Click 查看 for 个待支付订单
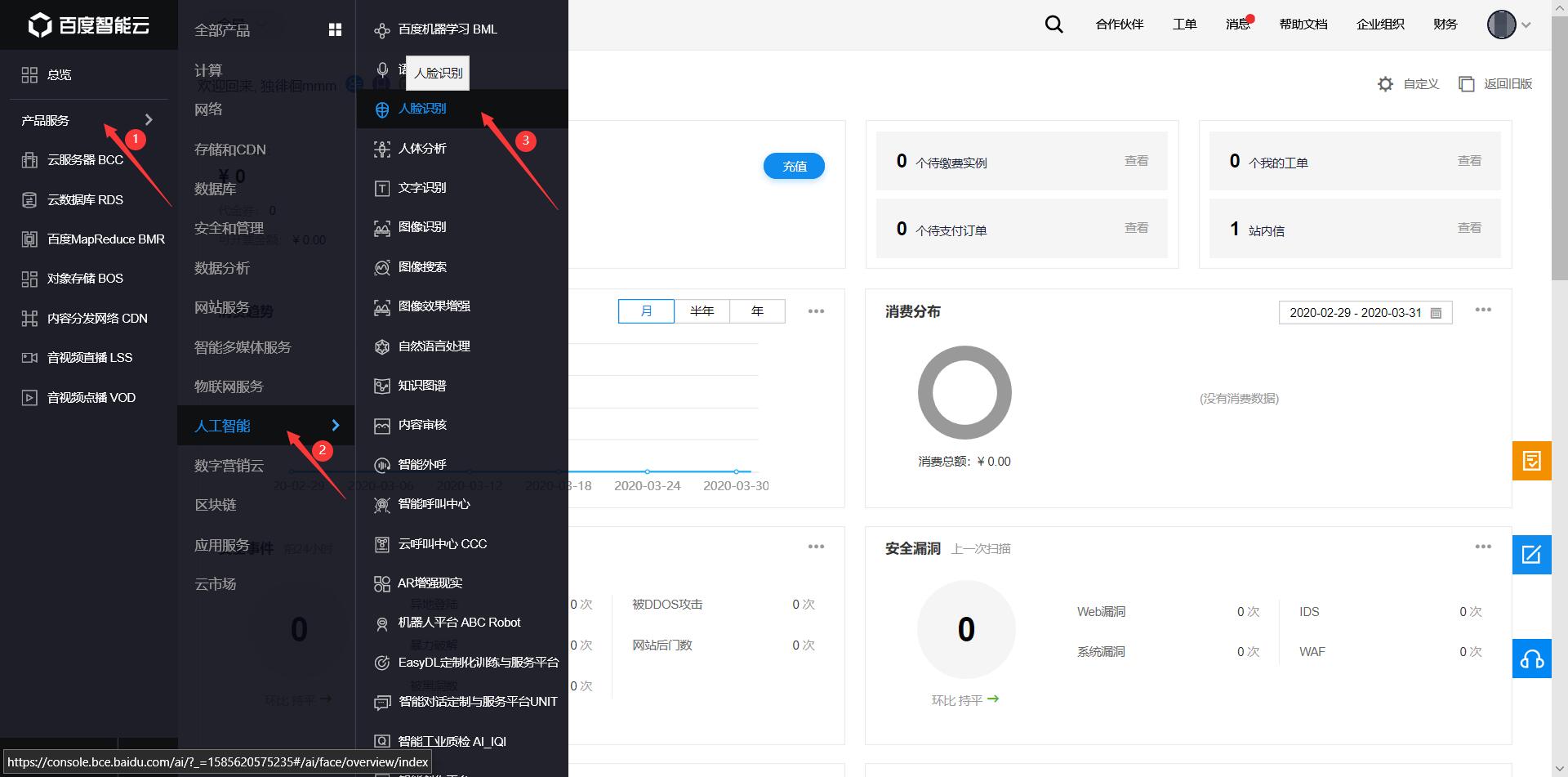1568x777 pixels. 1136,228
